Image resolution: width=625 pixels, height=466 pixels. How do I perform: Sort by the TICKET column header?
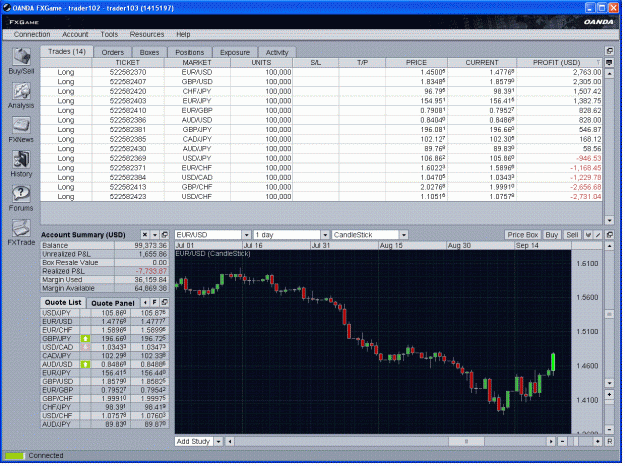[128, 63]
